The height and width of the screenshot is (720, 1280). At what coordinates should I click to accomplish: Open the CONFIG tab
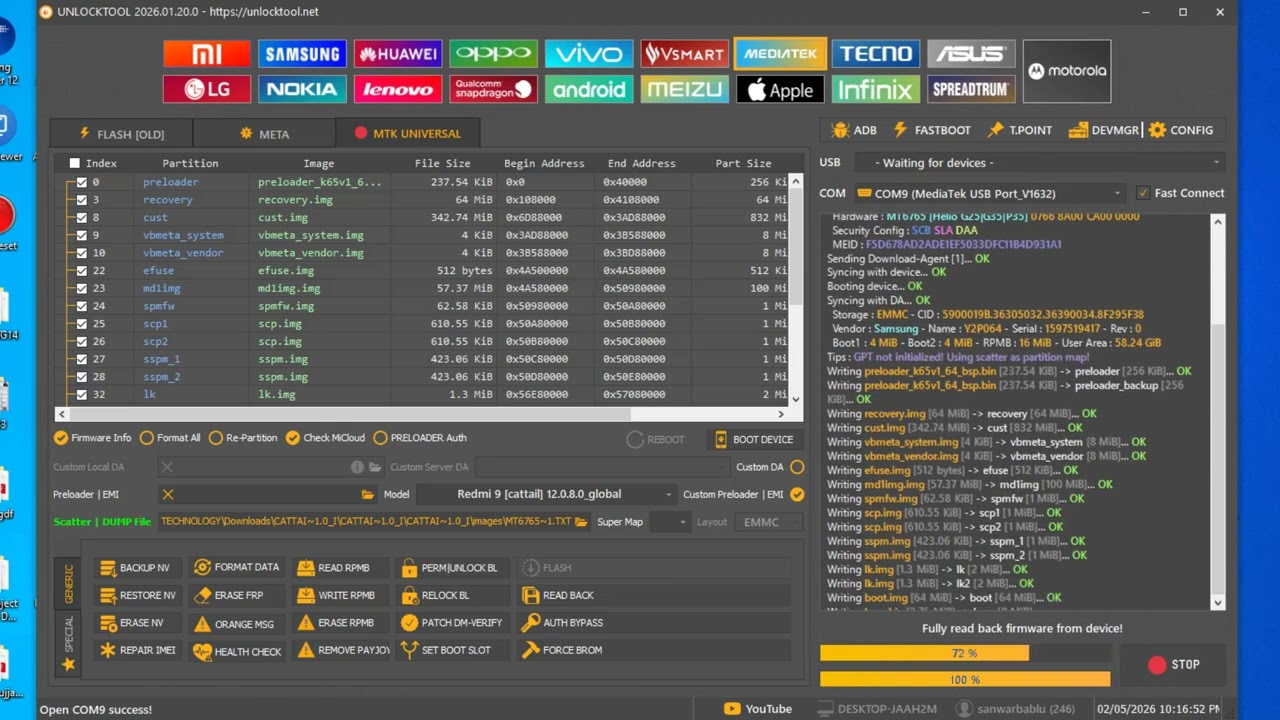(x=1181, y=130)
